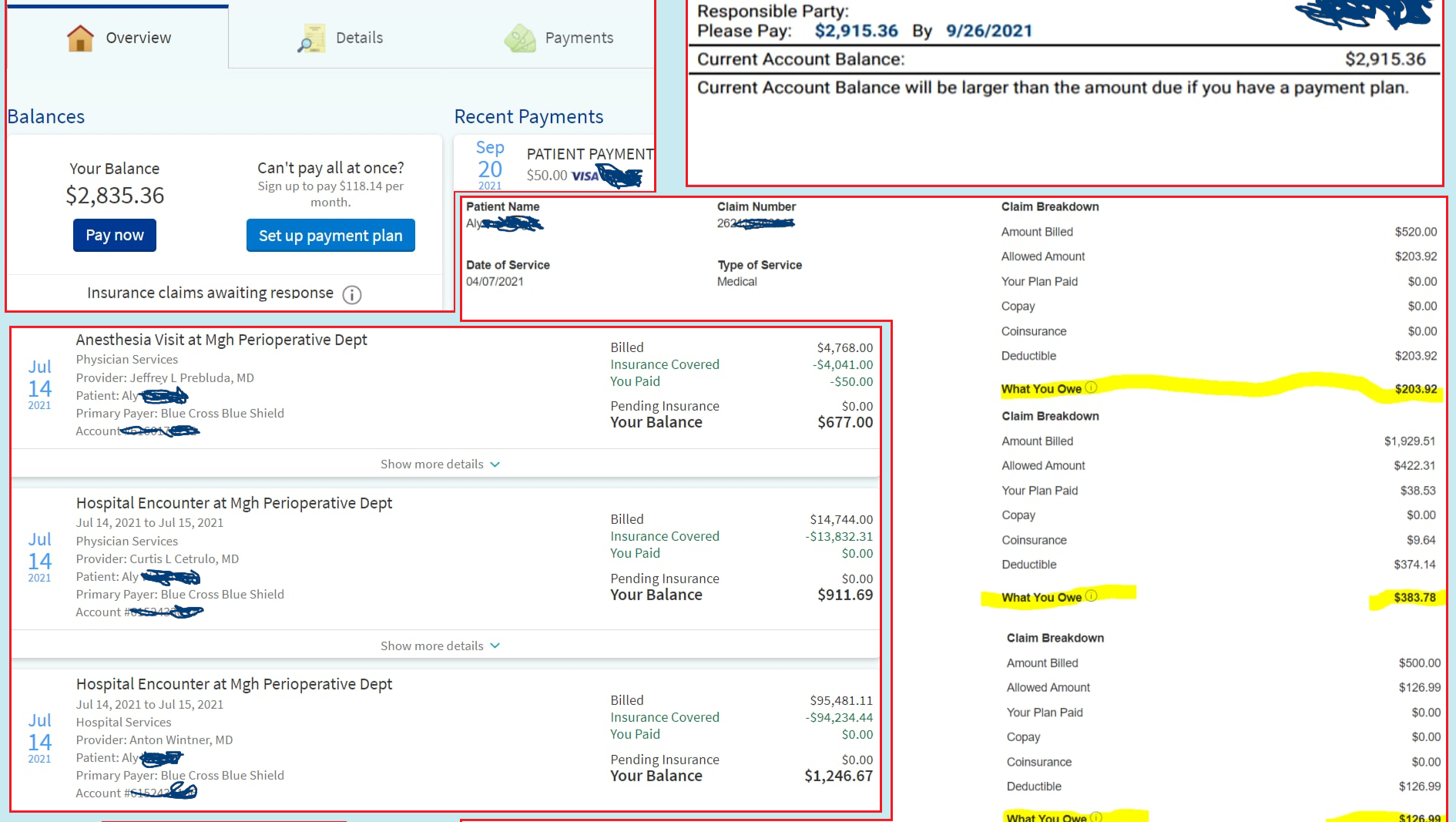Open Anesthesia Visit at Mgh Perioperative Dept title
Image resolution: width=1456 pixels, height=822 pixels.
coord(221,340)
